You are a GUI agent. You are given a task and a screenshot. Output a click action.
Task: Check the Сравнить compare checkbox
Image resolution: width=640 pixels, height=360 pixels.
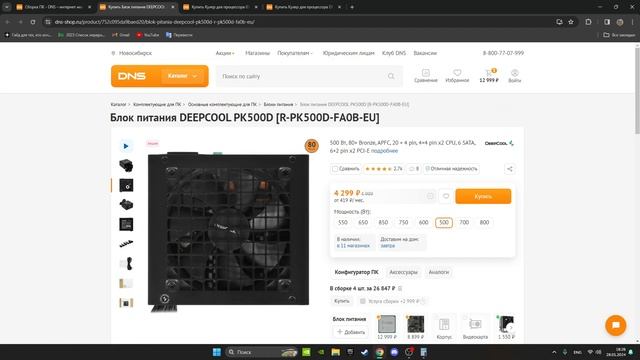(x=335, y=169)
